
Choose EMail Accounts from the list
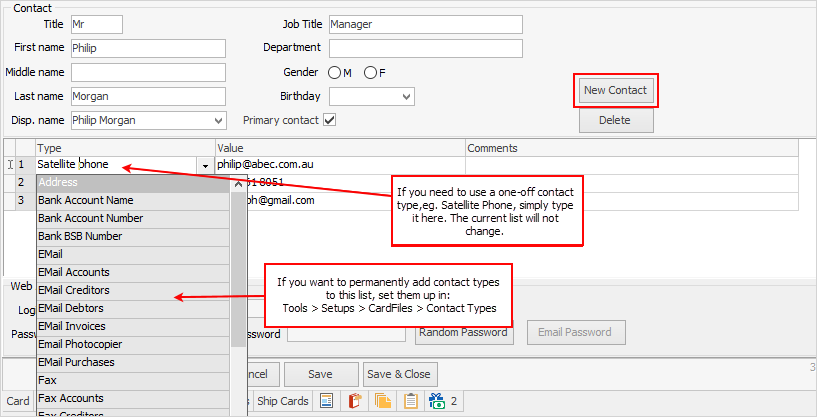133,272
